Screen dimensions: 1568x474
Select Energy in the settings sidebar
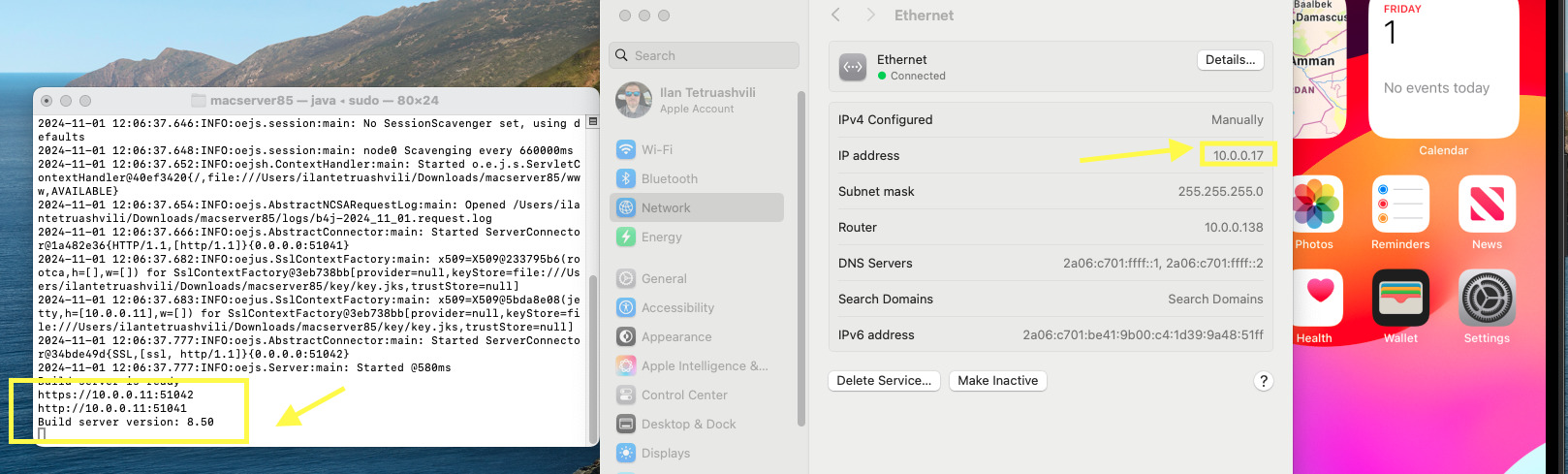697,237
